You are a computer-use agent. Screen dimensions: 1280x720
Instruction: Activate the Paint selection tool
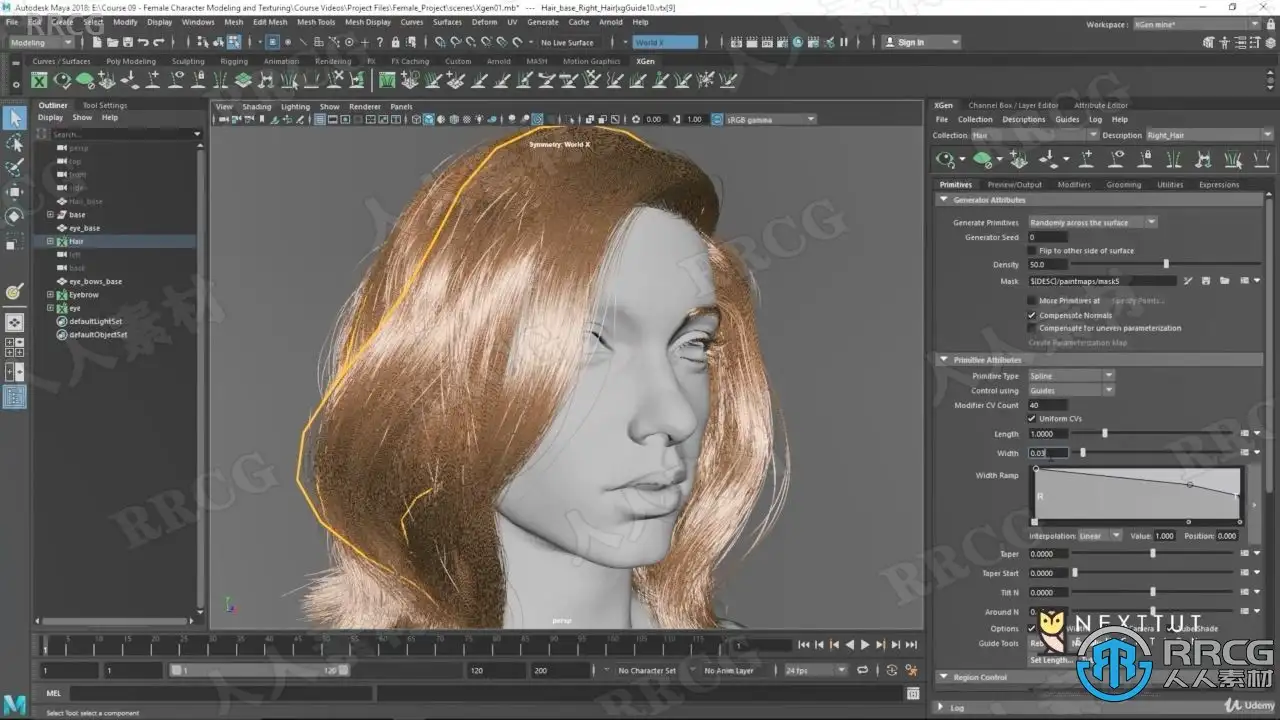point(15,167)
